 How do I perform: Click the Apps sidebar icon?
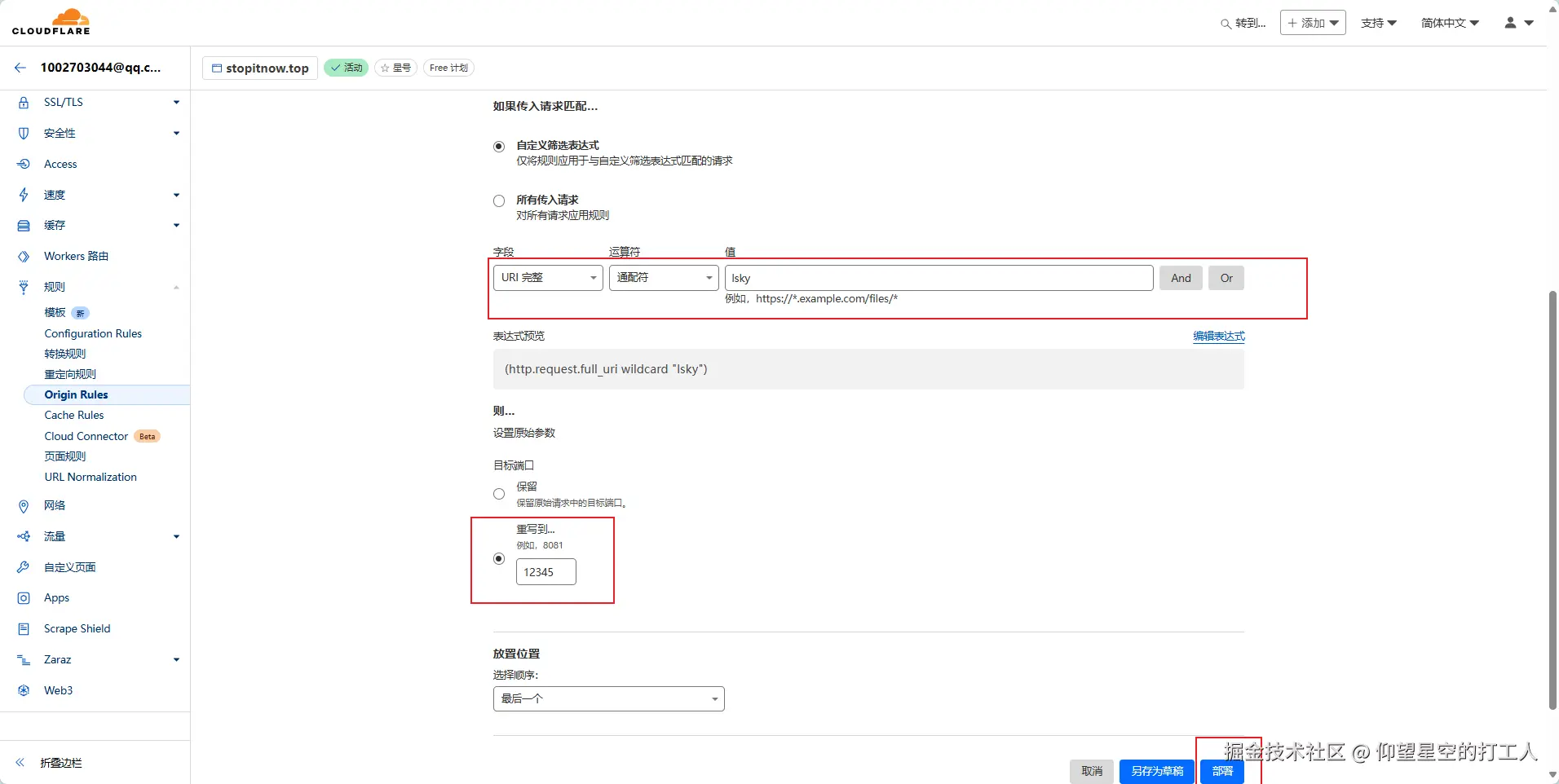24,598
